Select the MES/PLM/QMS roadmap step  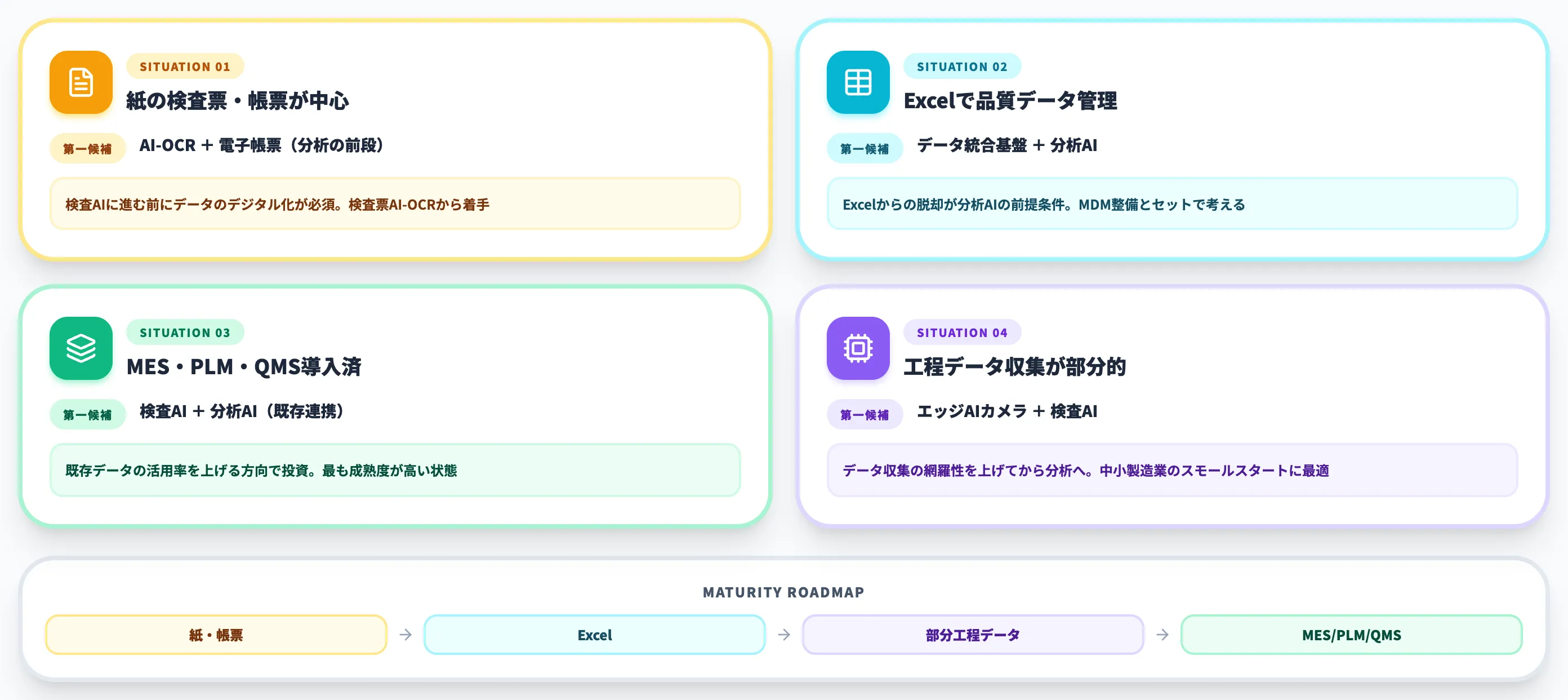[1351, 635]
